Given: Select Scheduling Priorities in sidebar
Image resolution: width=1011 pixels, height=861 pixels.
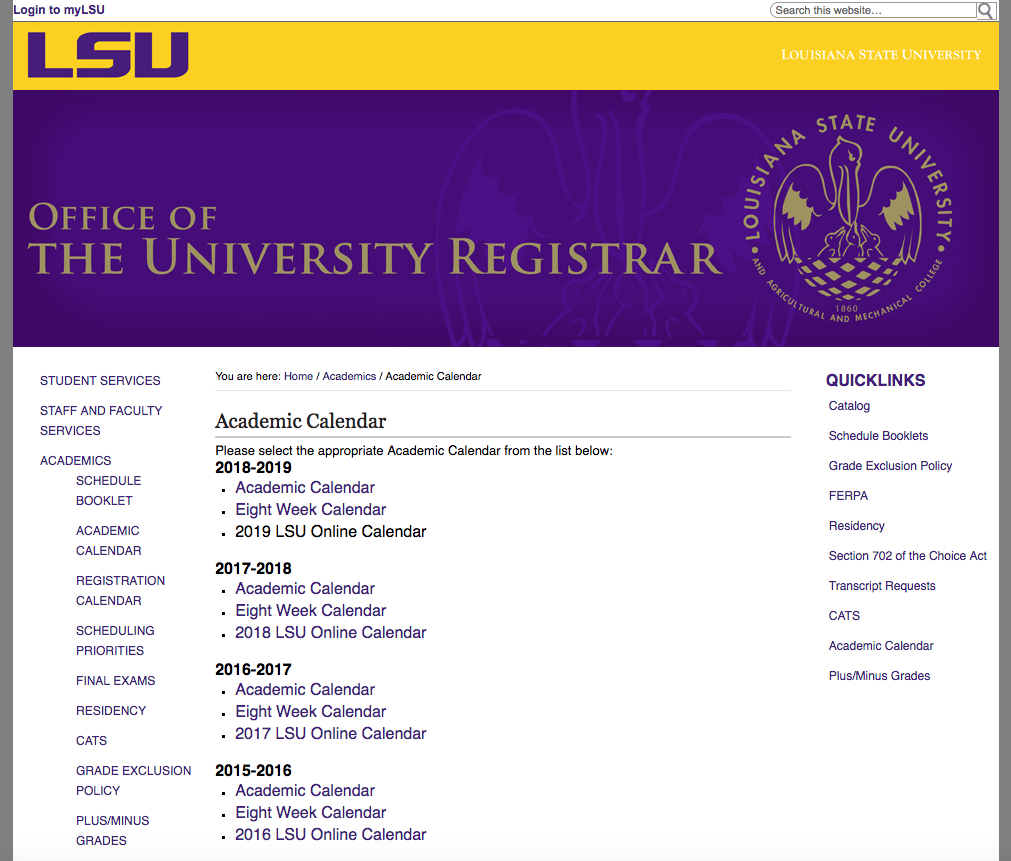Looking at the screenshot, I should 115,640.
